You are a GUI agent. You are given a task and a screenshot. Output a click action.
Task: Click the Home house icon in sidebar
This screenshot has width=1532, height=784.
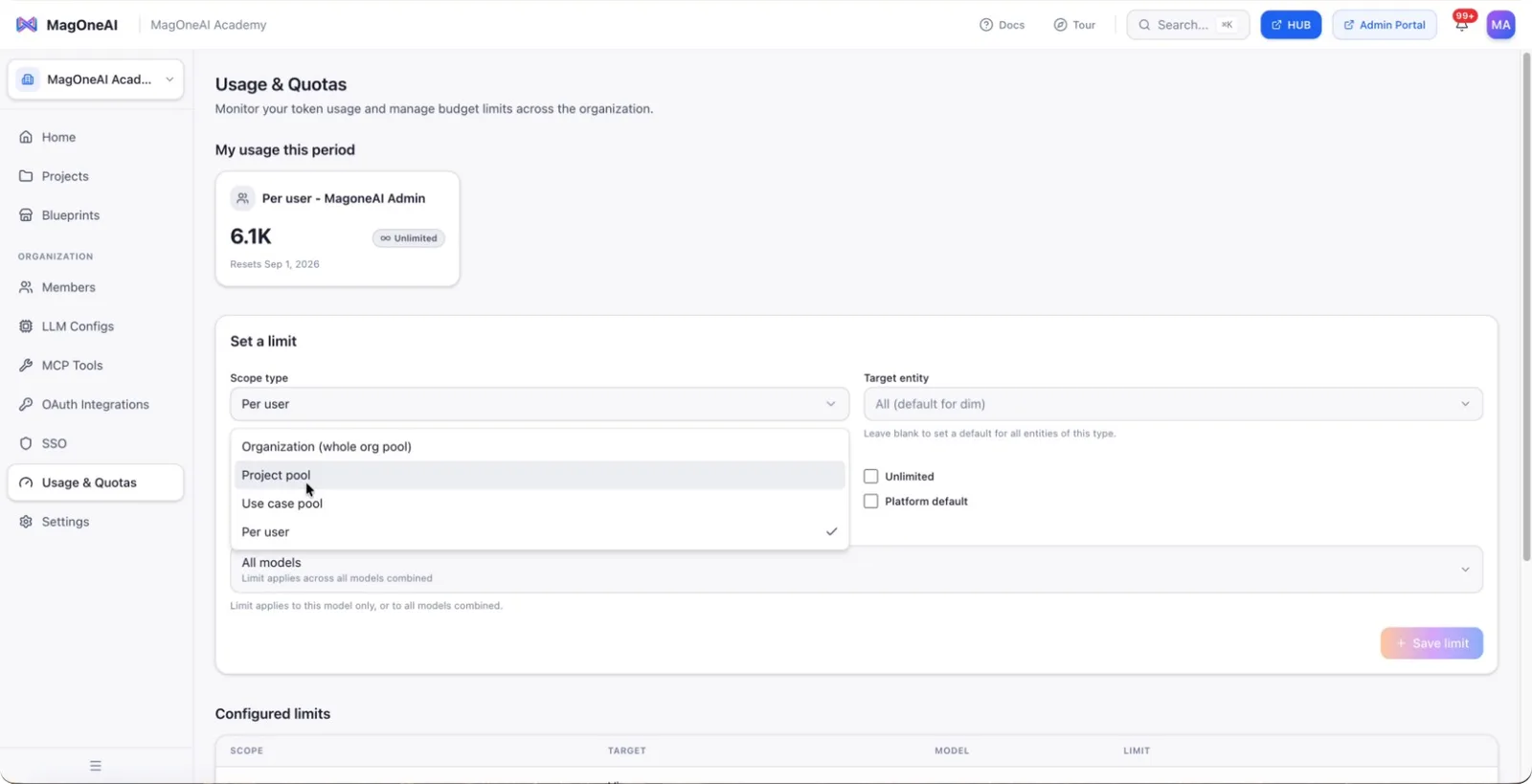point(26,137)
